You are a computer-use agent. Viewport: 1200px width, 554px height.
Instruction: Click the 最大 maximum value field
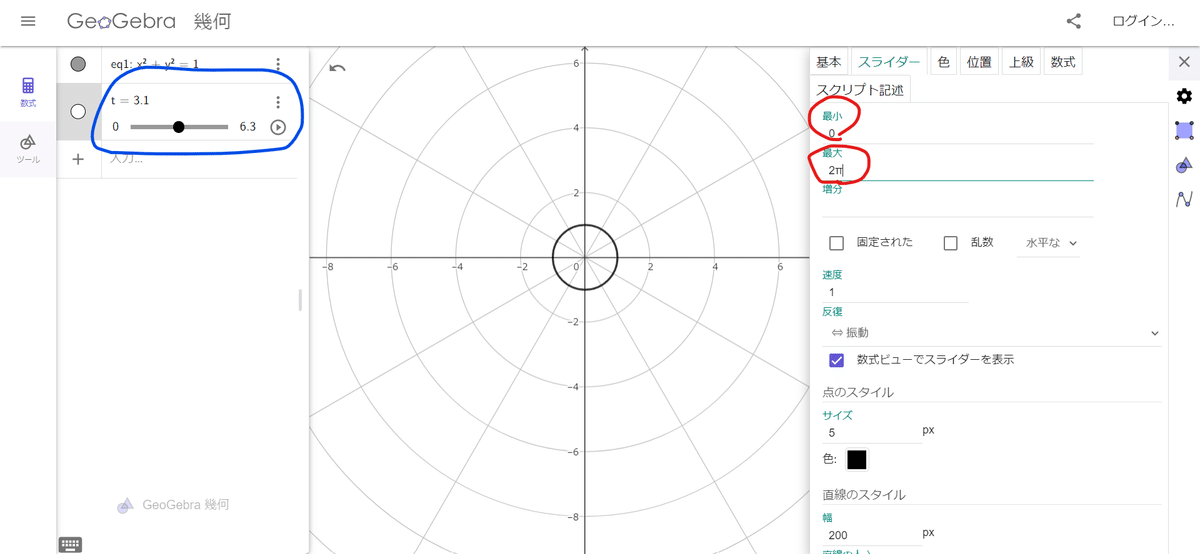957,170
